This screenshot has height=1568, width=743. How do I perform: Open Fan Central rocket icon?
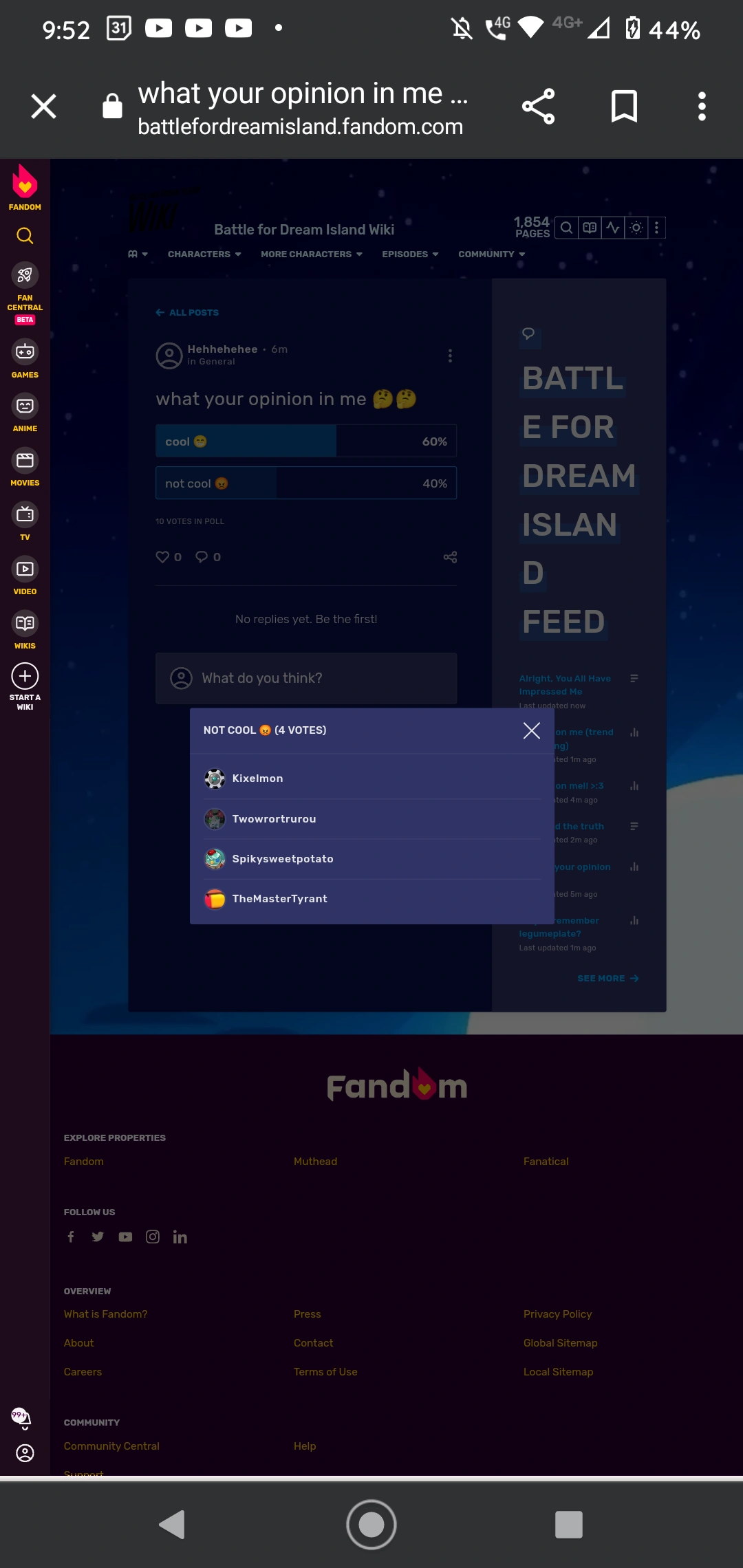tap(25, 275)
